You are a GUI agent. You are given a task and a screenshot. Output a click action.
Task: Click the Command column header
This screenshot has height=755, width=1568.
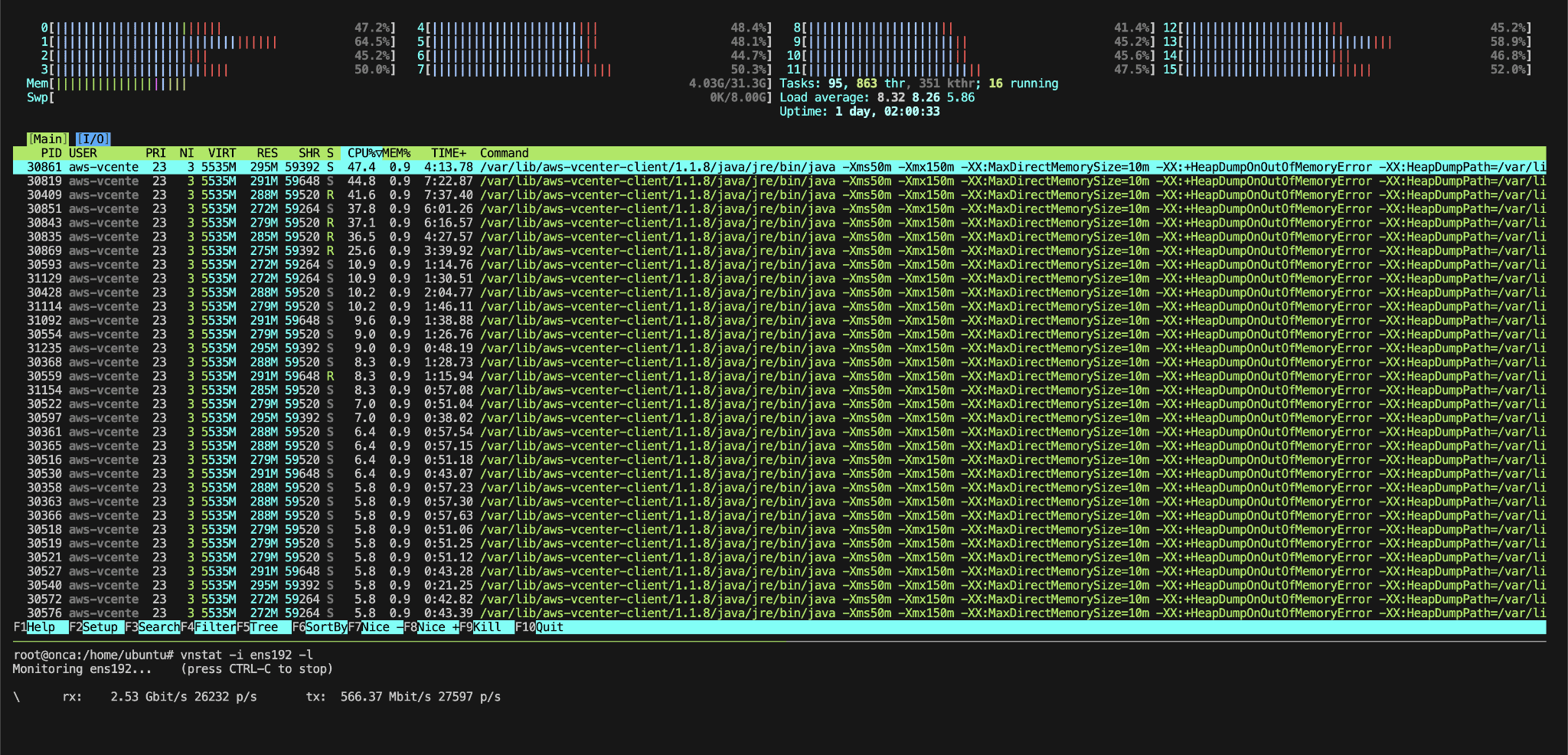(x=505, y=153)
